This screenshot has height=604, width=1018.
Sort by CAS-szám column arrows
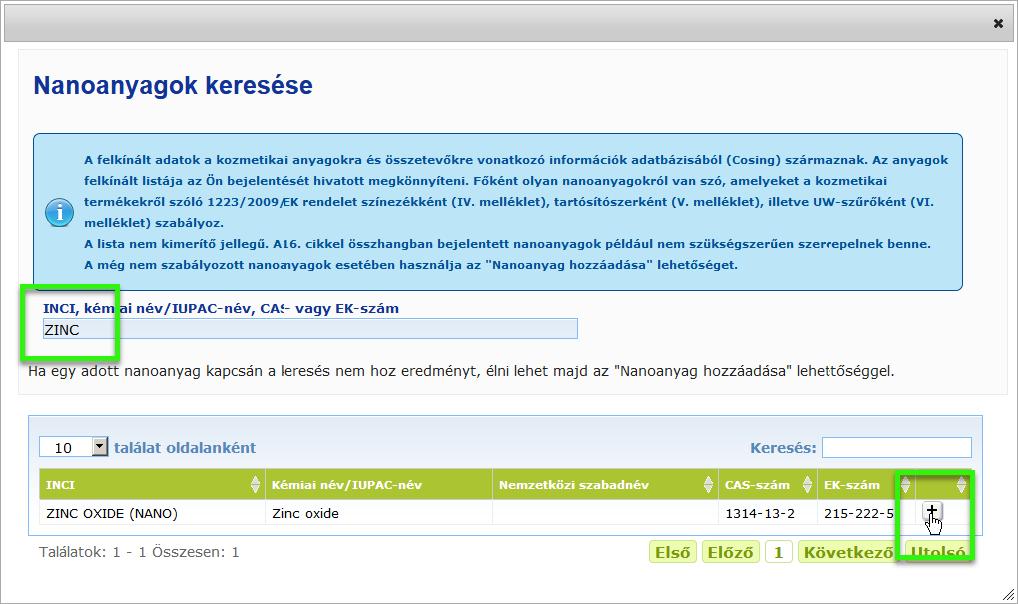807,484
